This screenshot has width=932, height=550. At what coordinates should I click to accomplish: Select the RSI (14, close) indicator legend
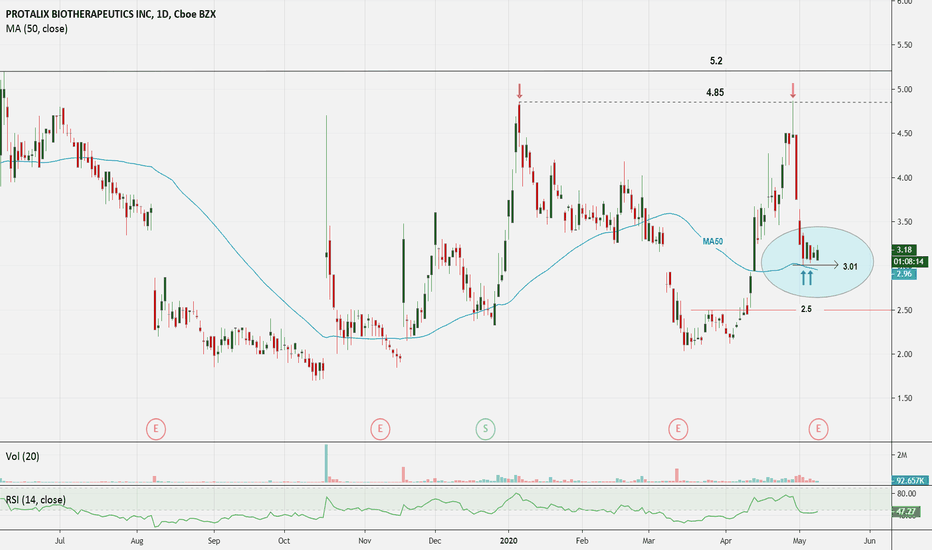(36, 500)
